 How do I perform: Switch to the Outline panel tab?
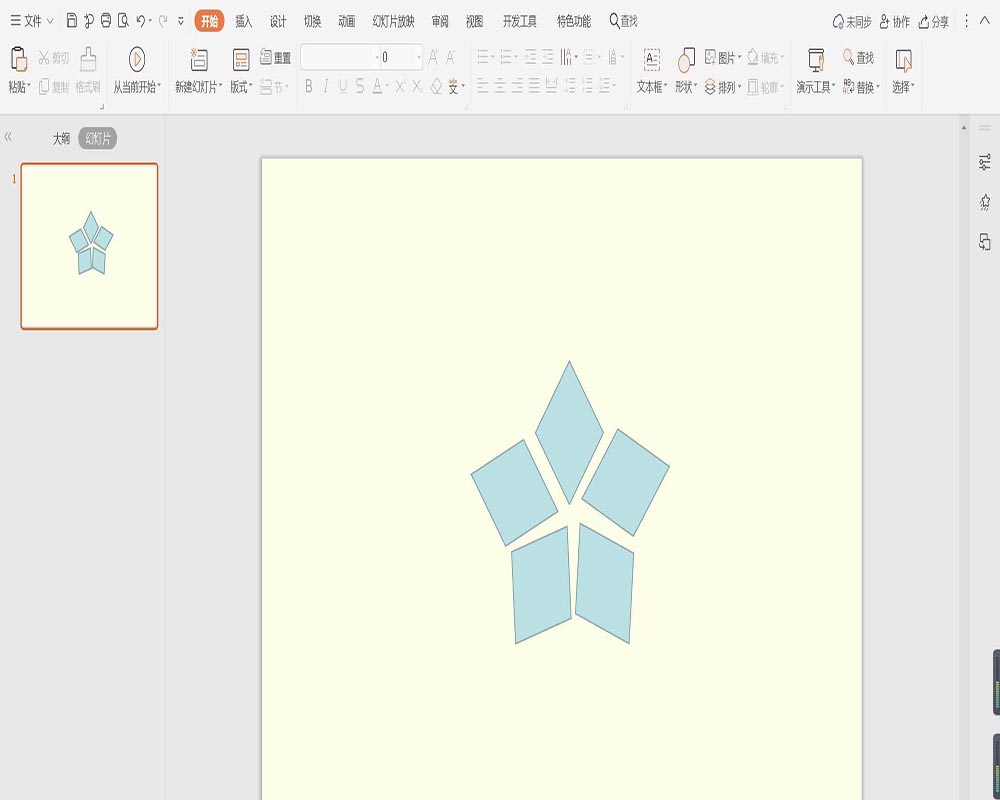[61, 138]
